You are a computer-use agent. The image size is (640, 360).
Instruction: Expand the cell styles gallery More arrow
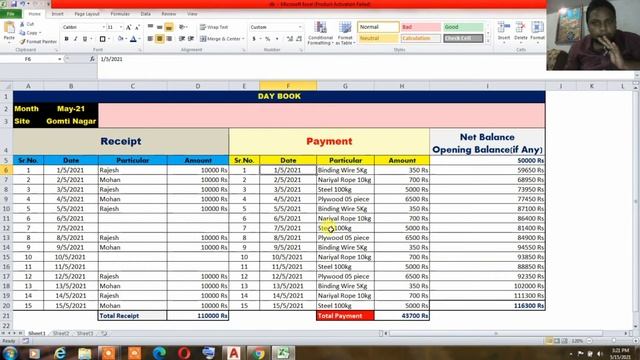tap(488, 41)
